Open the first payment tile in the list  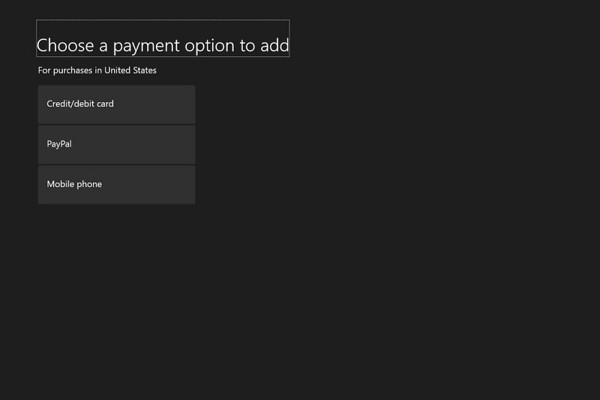click(x=116, y=104)
